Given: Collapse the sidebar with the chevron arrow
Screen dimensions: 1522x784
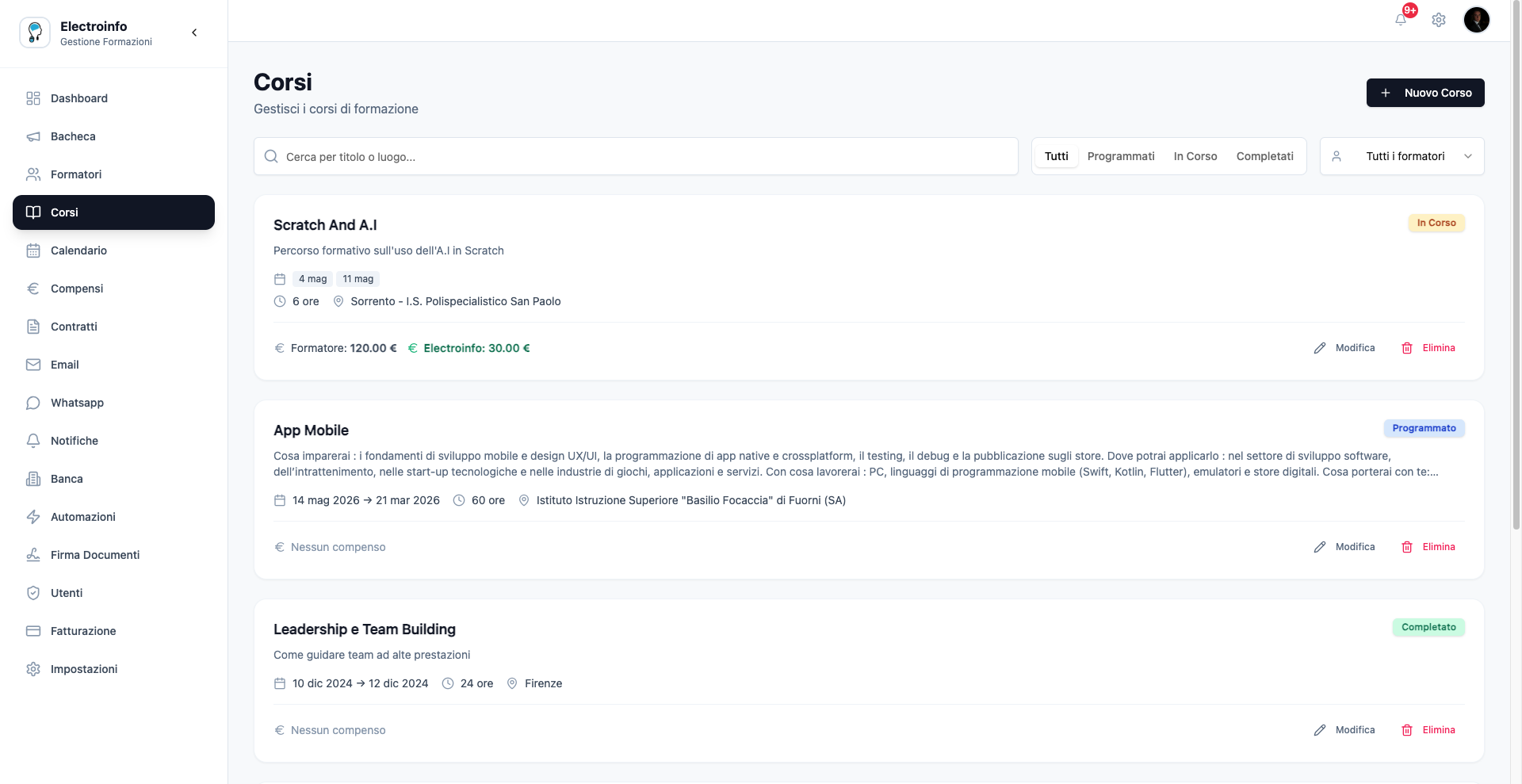Looking at the screenshot, I should click(194, 33).
